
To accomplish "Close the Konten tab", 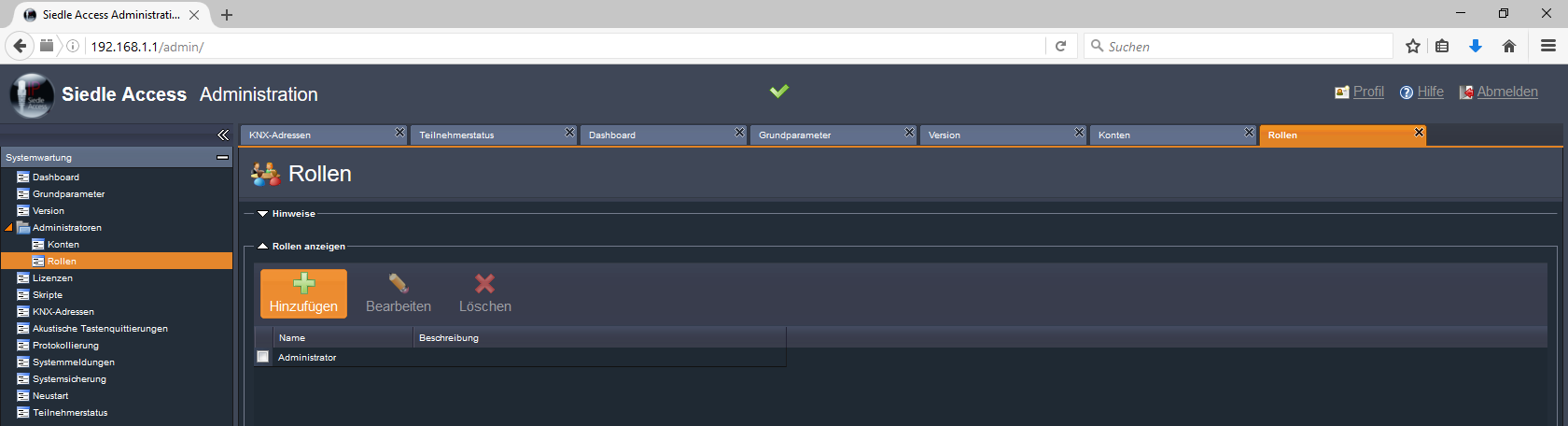I will [x=1249, y=133].
